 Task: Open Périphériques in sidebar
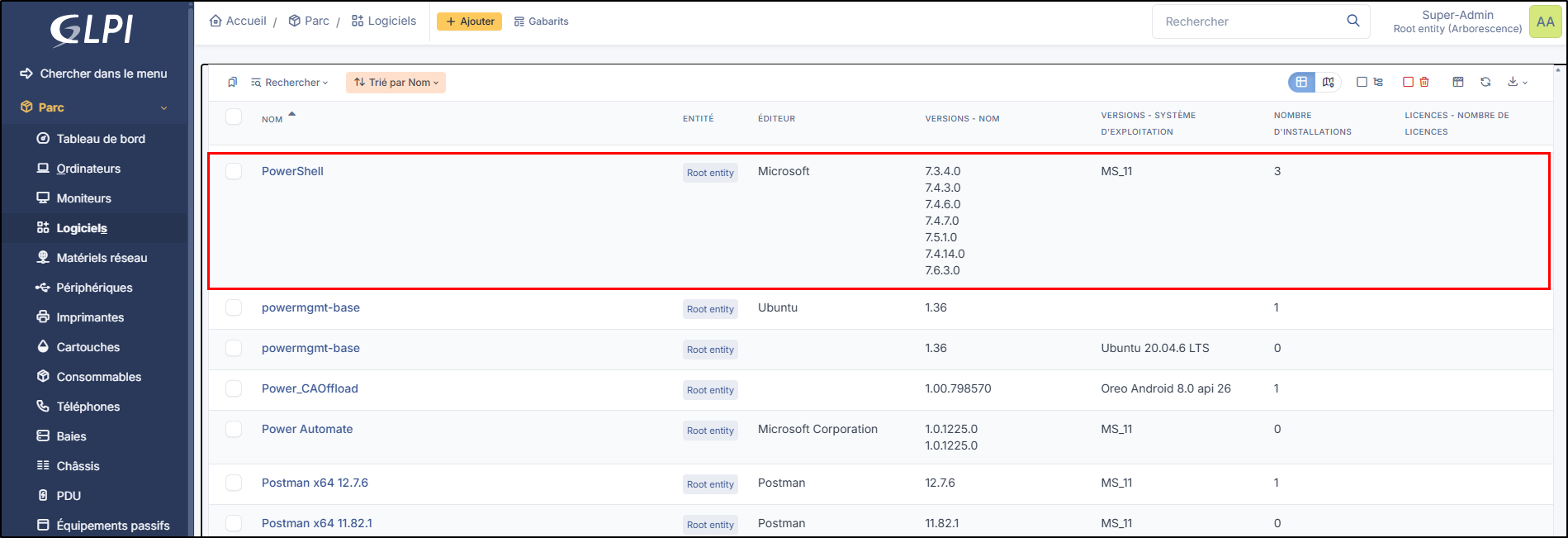tap(94, 288)
